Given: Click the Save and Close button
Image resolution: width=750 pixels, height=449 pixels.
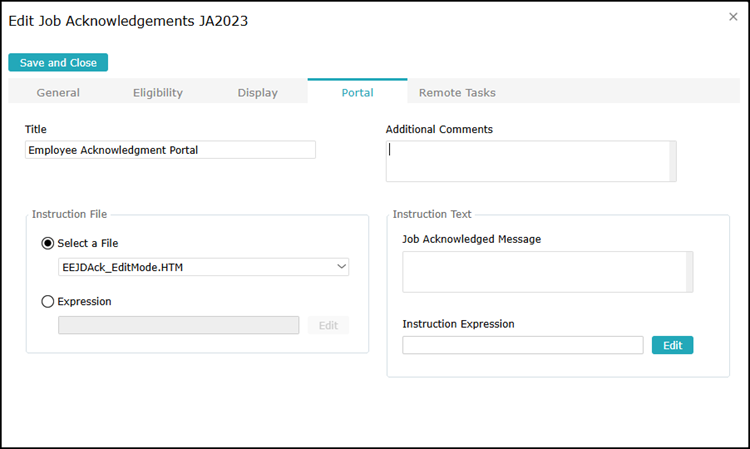Looking at the screenshot, I should coord(58,62).
